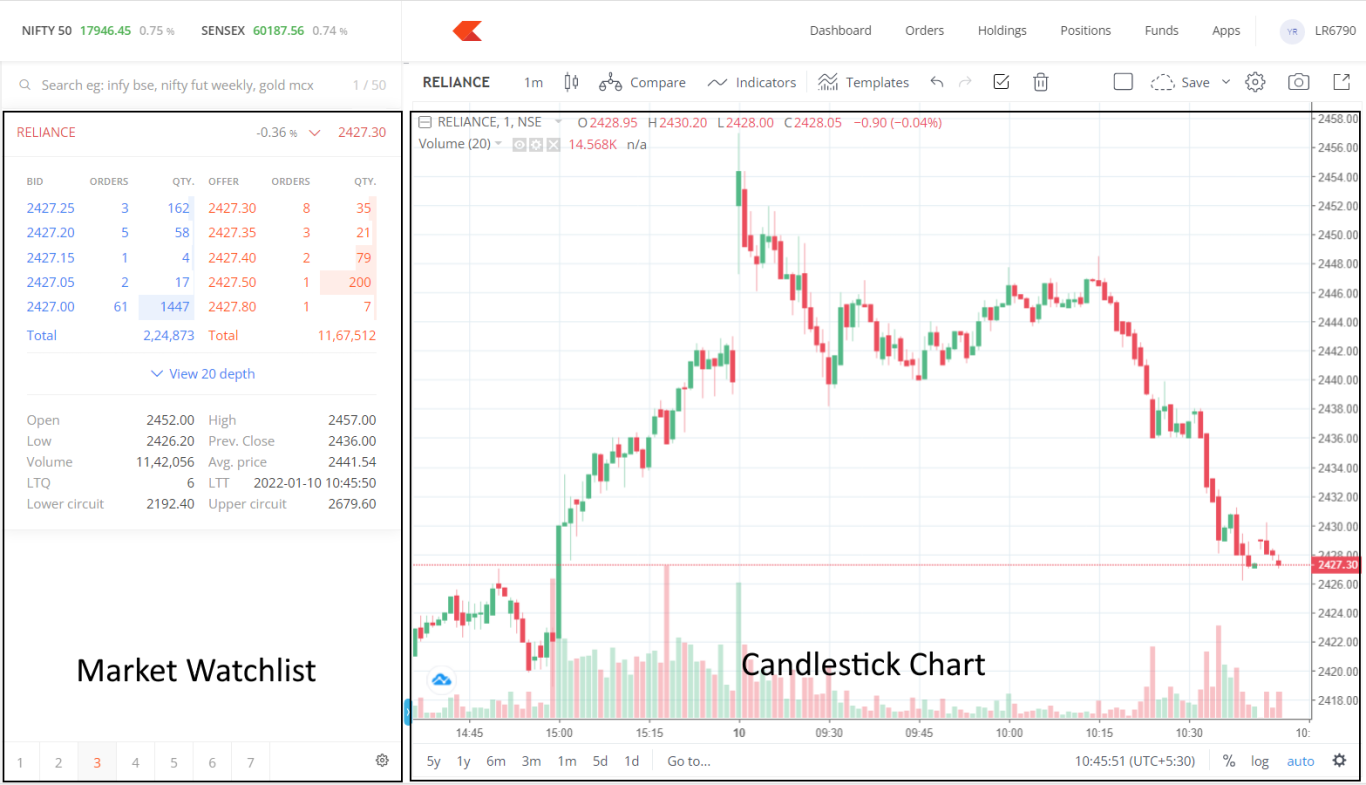Collapse the RELIANCE chart legend box icon
Viewport: 1366px width, 785px height.
(x=425, y=122)
